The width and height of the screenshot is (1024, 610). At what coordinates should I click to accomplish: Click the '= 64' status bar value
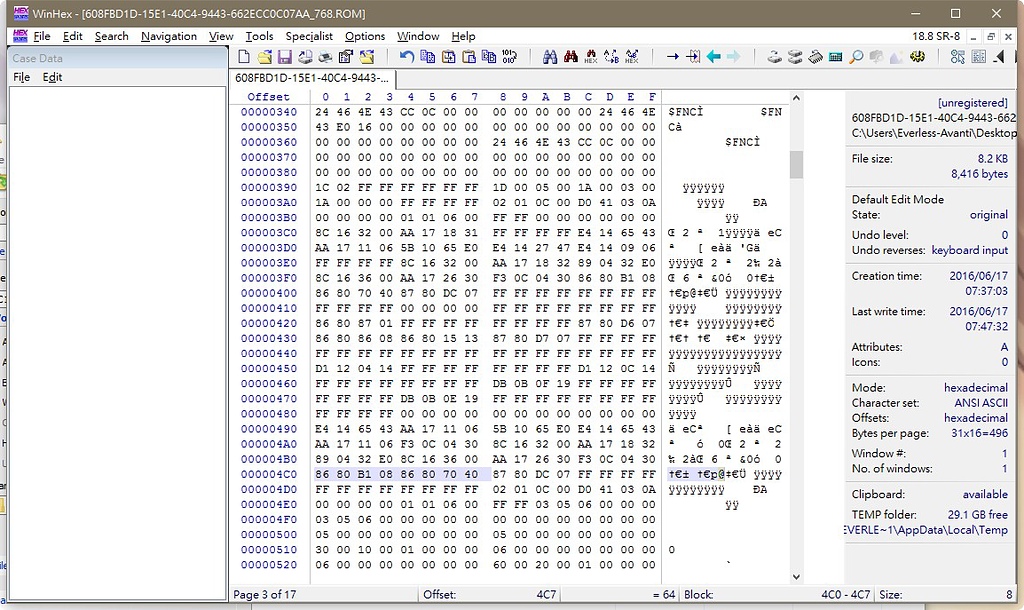664,594
